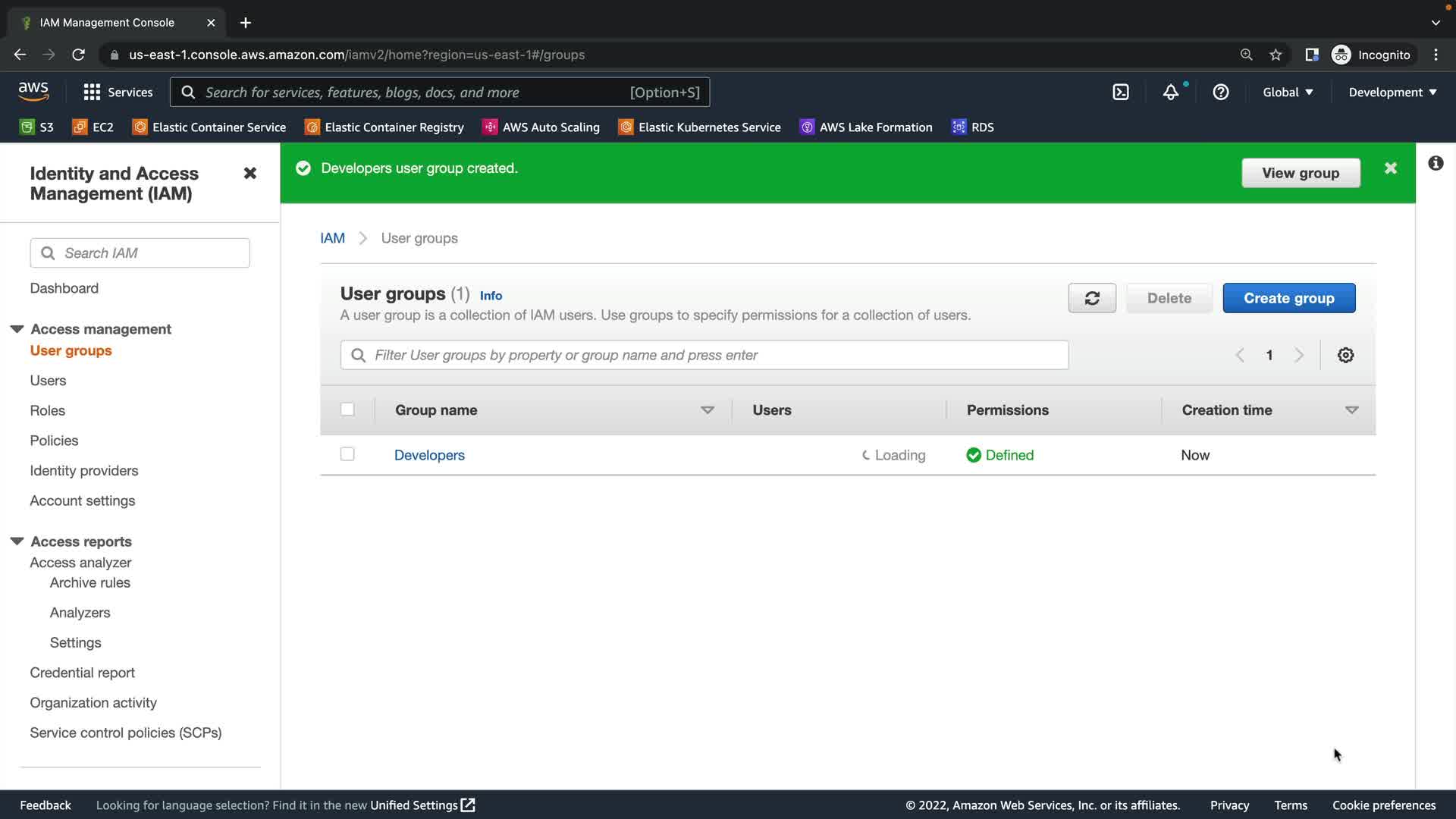
Task: Open the Global region dropdown
Action: [1287, 92]
